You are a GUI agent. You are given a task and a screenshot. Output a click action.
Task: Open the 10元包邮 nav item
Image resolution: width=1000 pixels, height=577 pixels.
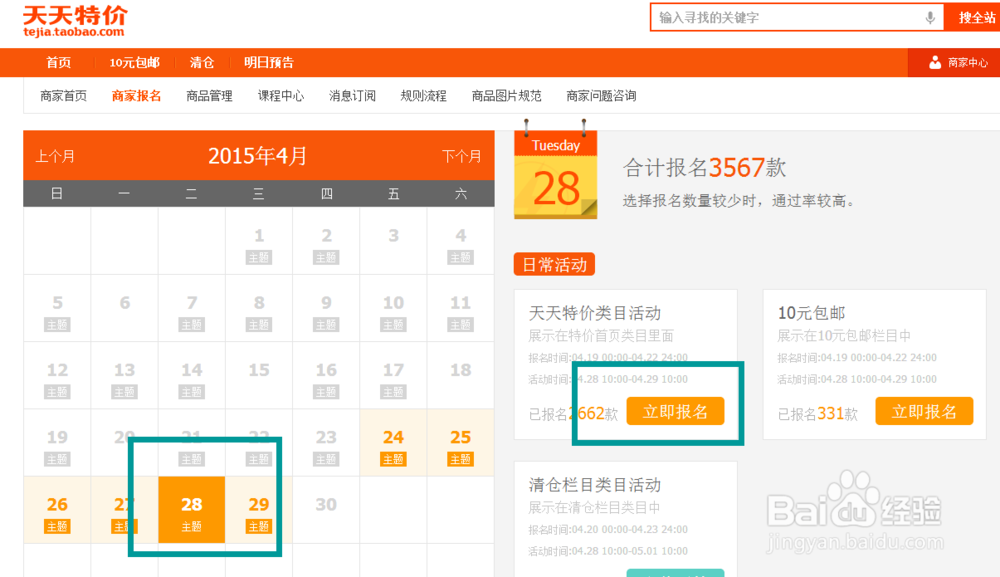[x=135, y=62]
